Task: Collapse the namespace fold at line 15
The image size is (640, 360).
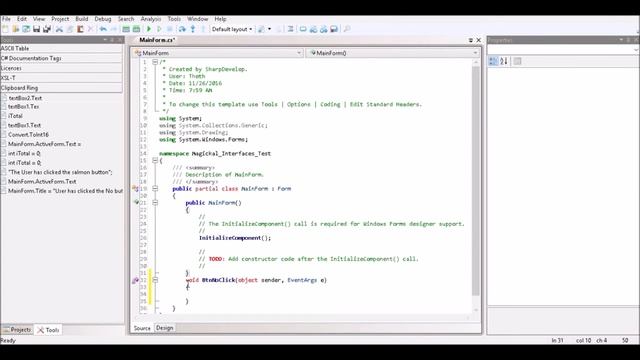Action: [x=155, y=160]
